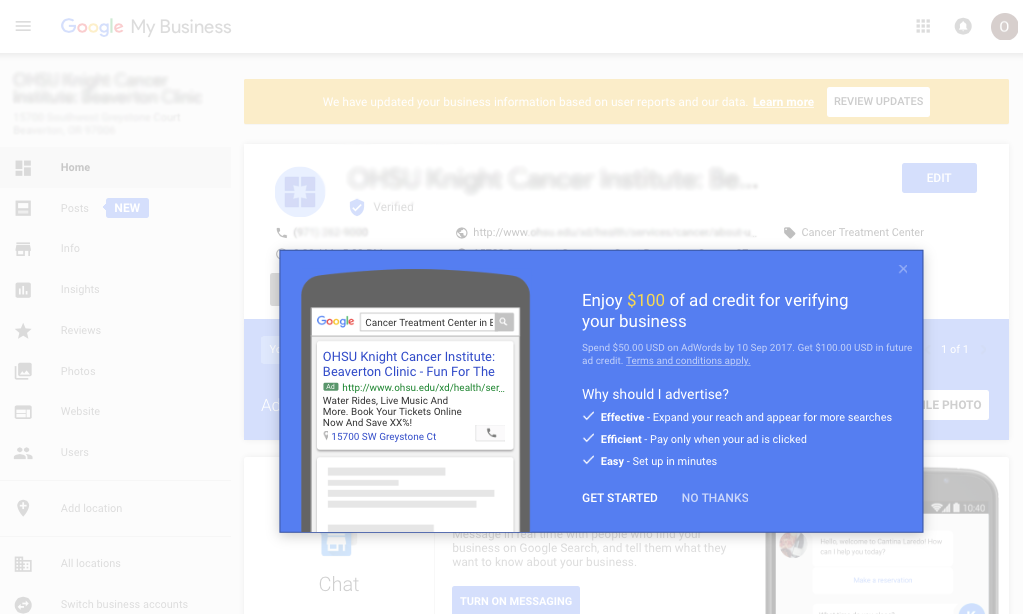The image size is (1023, 614).
Task: Click the Verified shield badge
Action: [357, 207]
